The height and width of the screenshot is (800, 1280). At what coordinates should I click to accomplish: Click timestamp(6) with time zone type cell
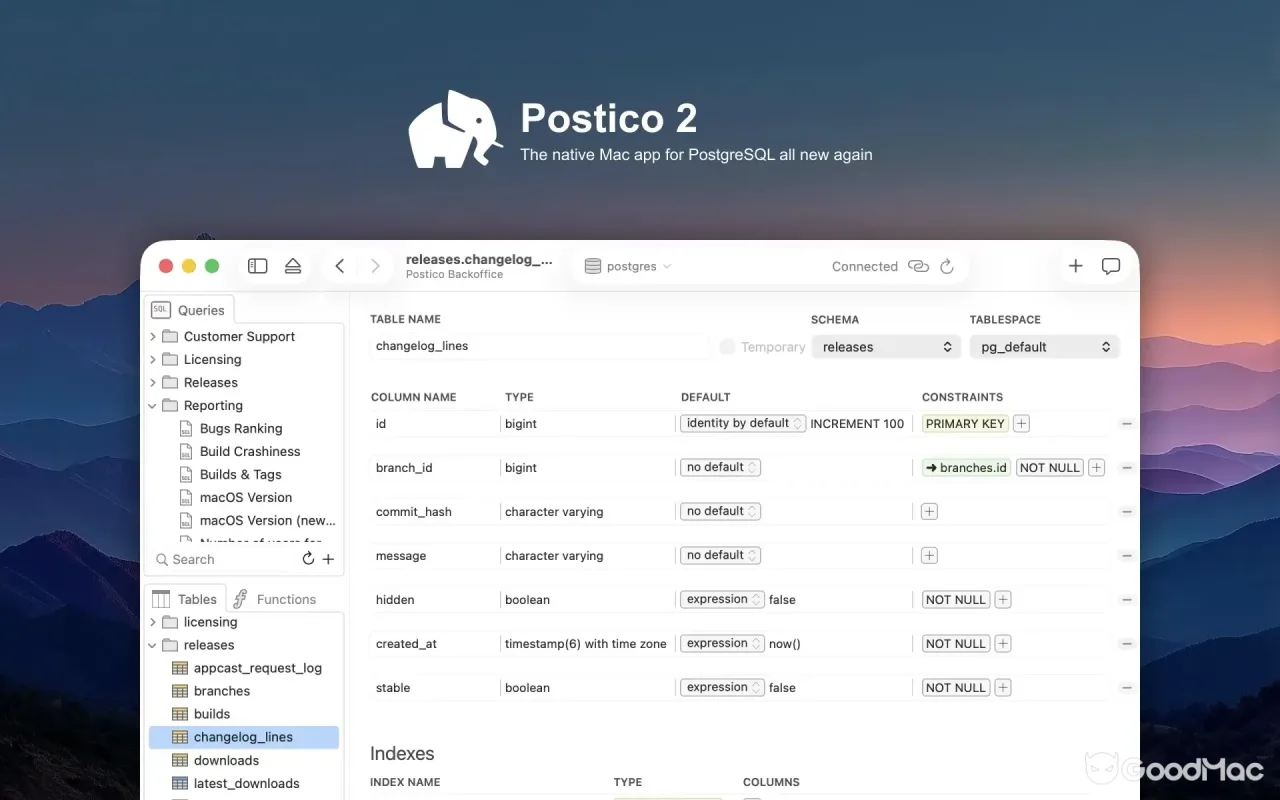pos(586,644)
